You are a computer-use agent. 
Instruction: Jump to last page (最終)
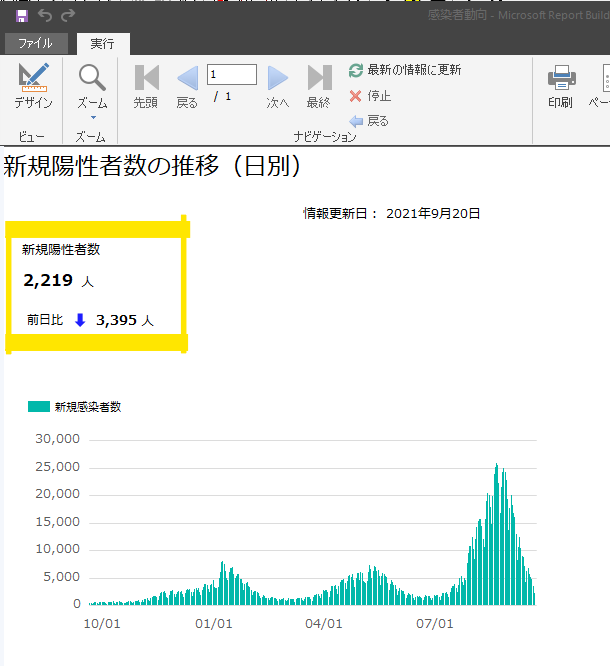[x=319, y=85]
